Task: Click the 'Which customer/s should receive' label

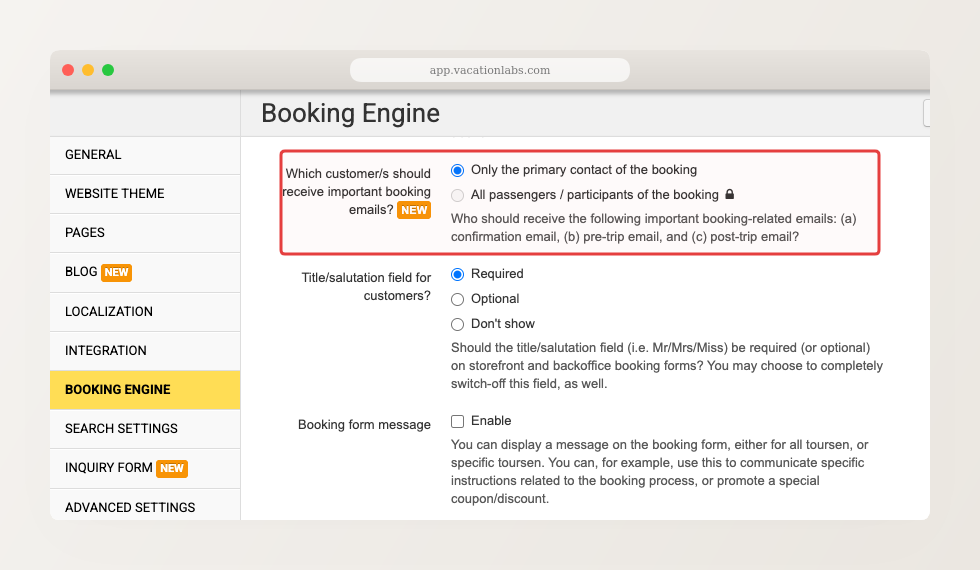Action: coord(357,192)
